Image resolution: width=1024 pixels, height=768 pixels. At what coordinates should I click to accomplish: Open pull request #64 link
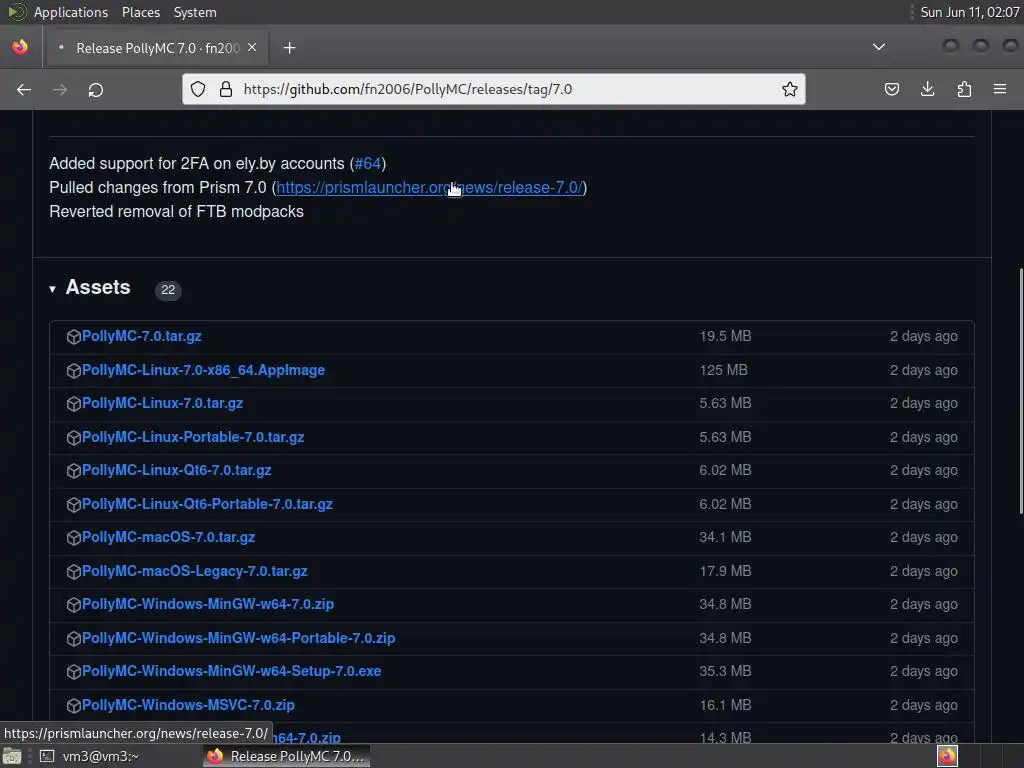(368, 163)
